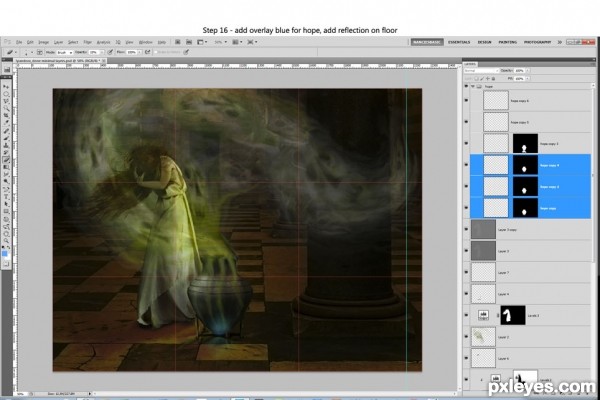This screenshot has height=400, width=600.
Task: Enable the Erase to History checkbox
Action: (155, 52)
